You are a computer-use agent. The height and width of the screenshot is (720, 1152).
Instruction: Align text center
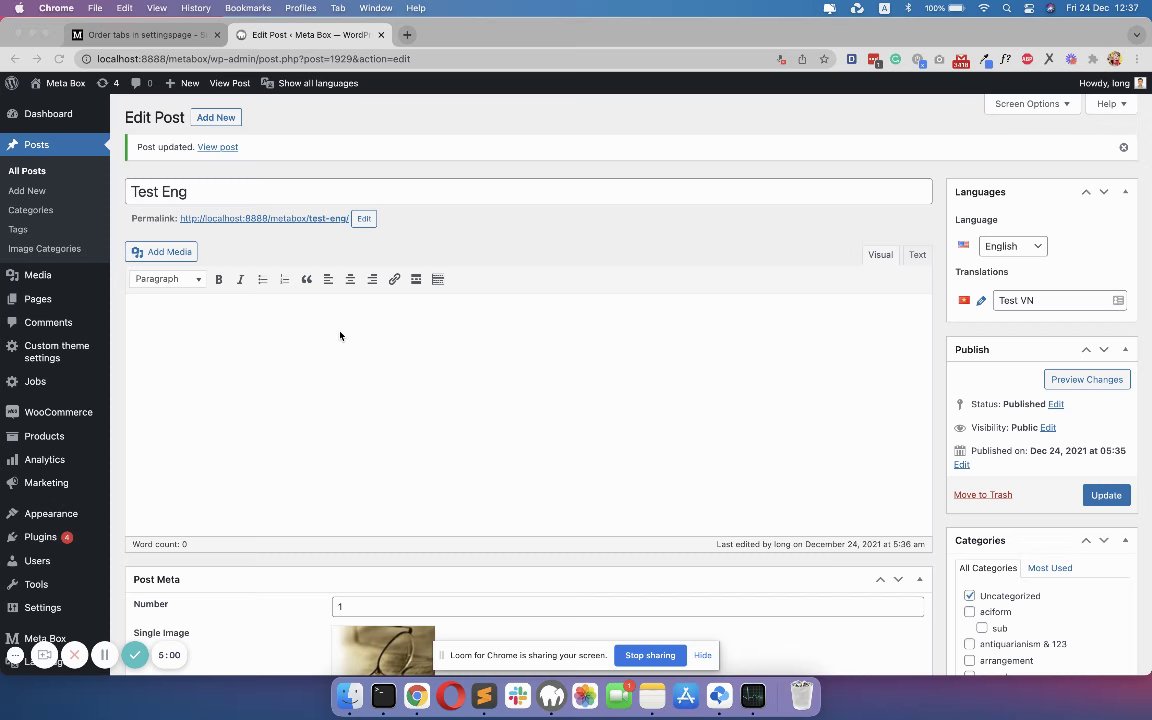[x=350, y=279]
